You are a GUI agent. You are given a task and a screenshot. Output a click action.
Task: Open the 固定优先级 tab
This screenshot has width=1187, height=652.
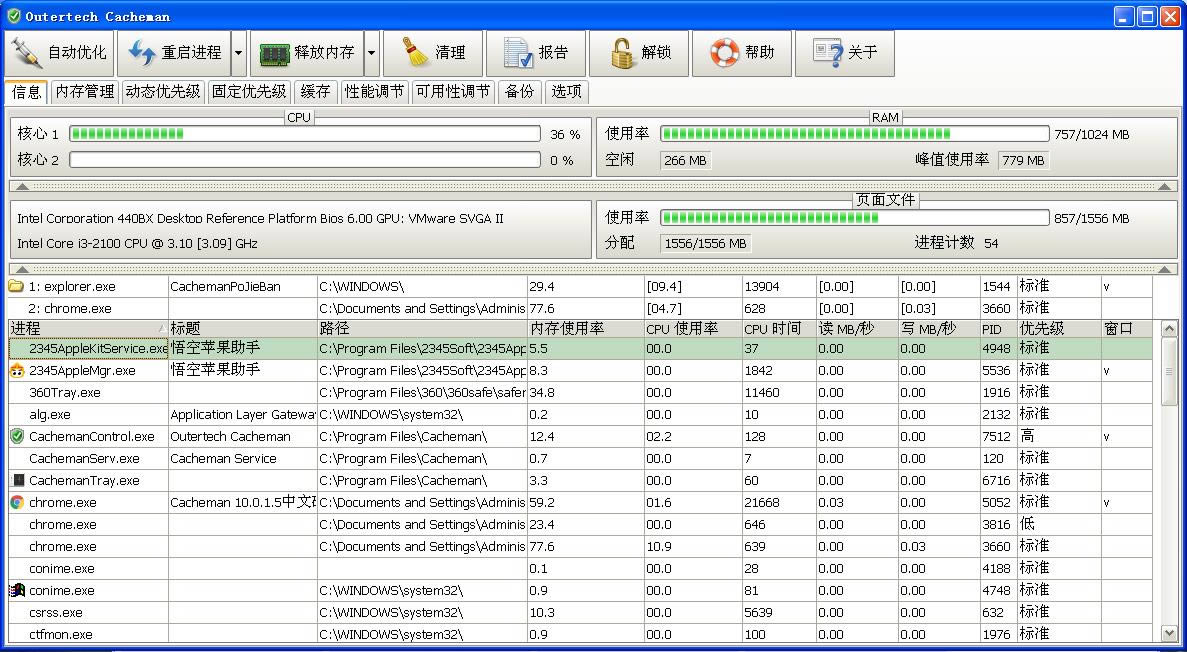click(x=249, y=92)
